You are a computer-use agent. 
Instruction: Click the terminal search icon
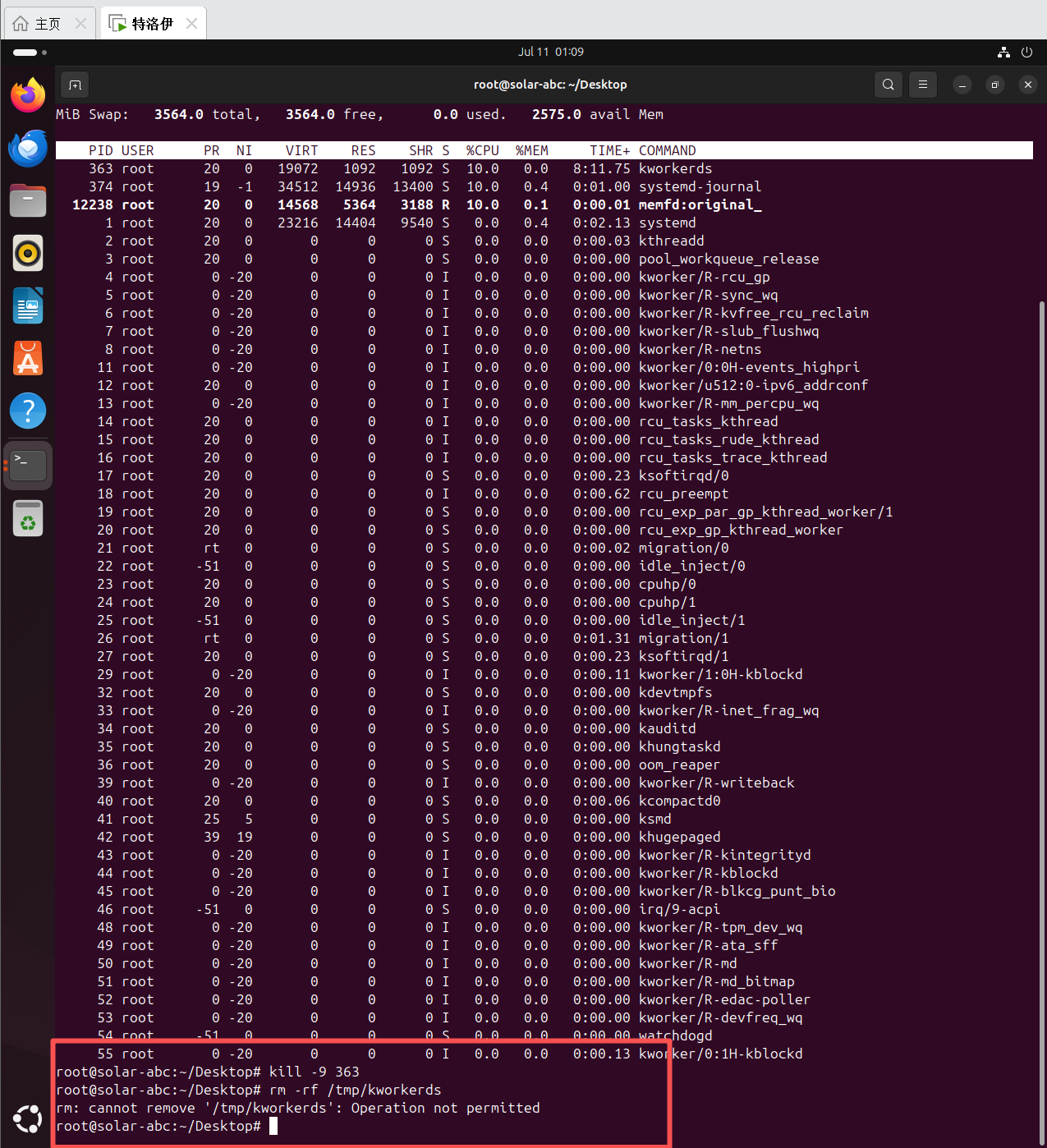click(x=889, y=85)
